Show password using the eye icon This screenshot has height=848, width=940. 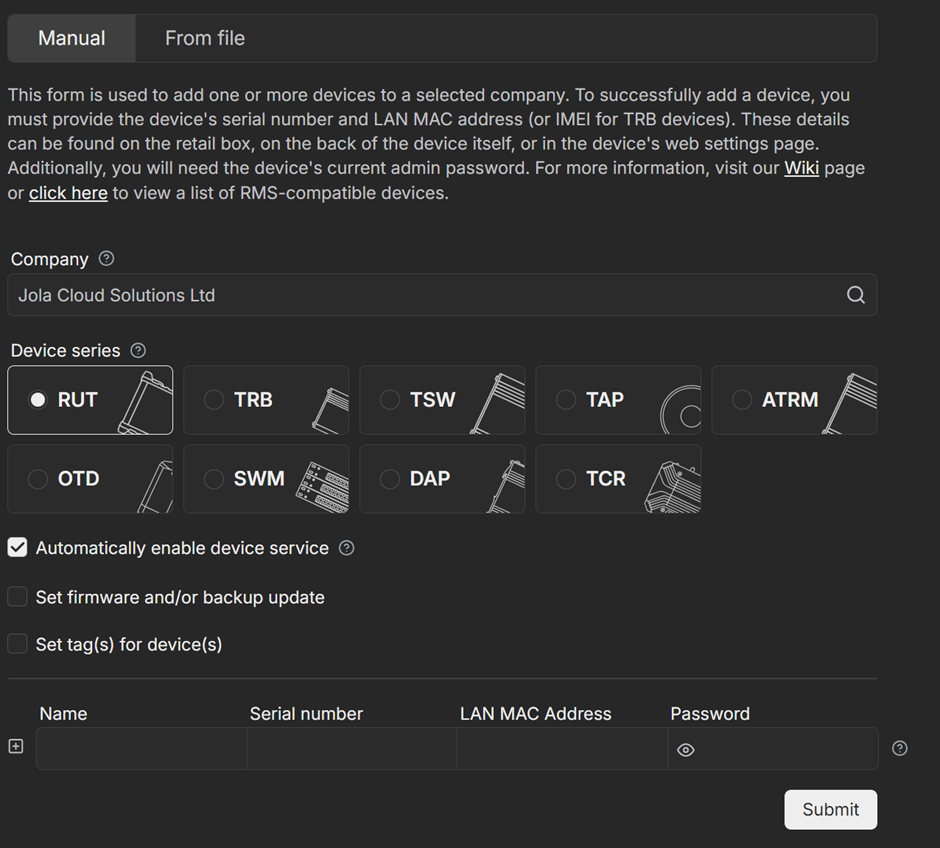coord(686,750)
